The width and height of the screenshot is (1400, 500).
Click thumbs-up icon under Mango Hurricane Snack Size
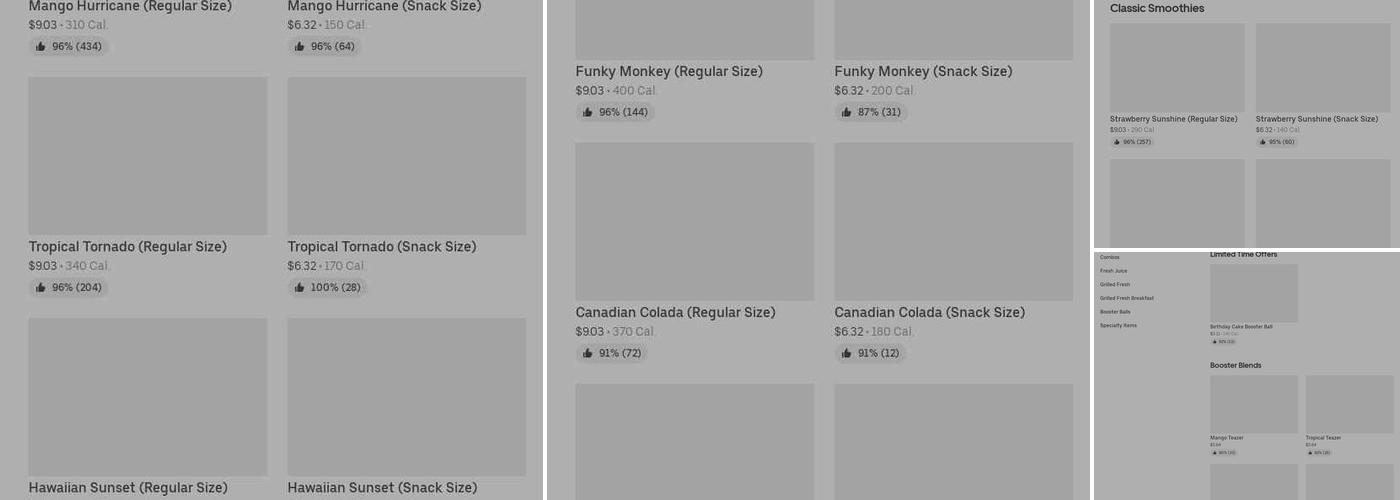(299, 47)
